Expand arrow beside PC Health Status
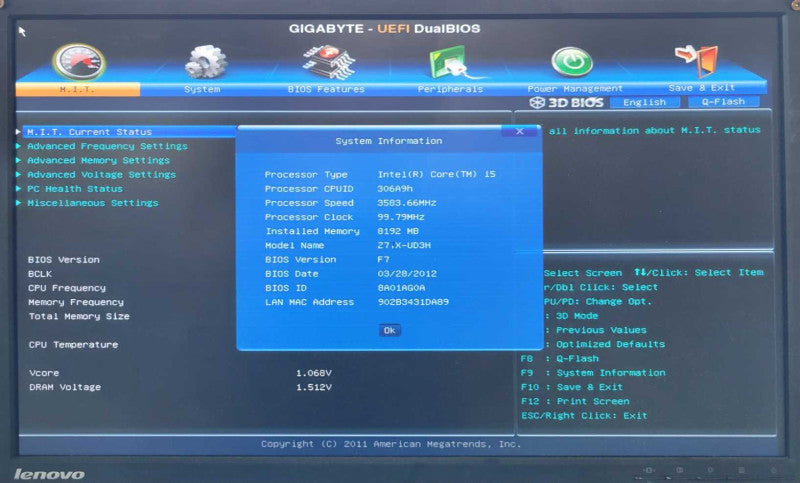The height and width of the screenshot is (483, 800). [x=18, y=189]
